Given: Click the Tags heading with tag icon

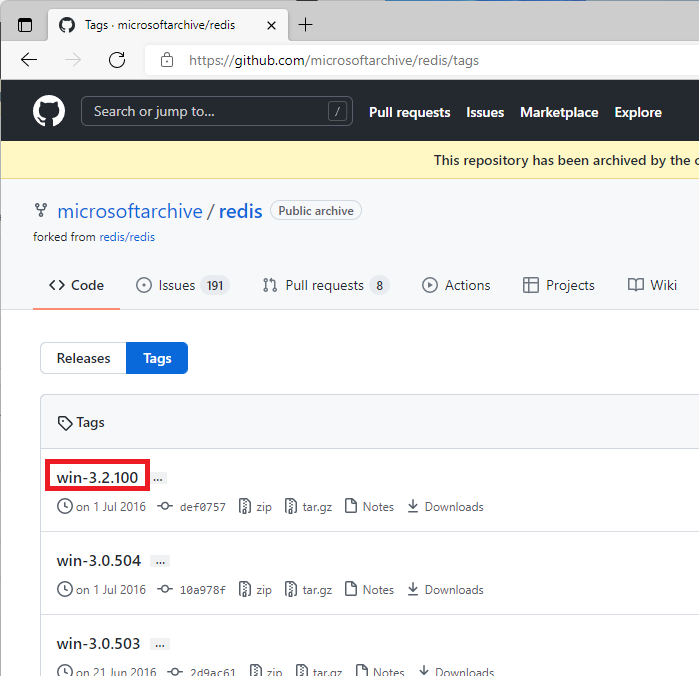Looking at the screenshot, I should [81, 422].
